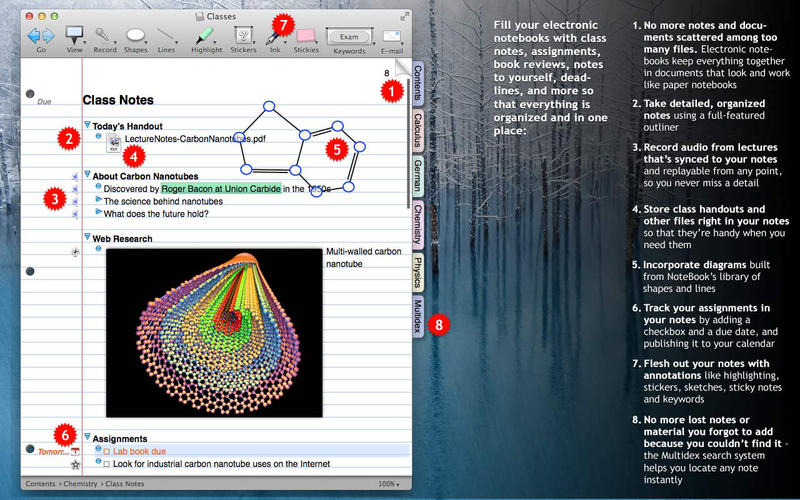Click the E-mail envelope icon
This screenshot has width=800, height=500.
pos(392,37)
